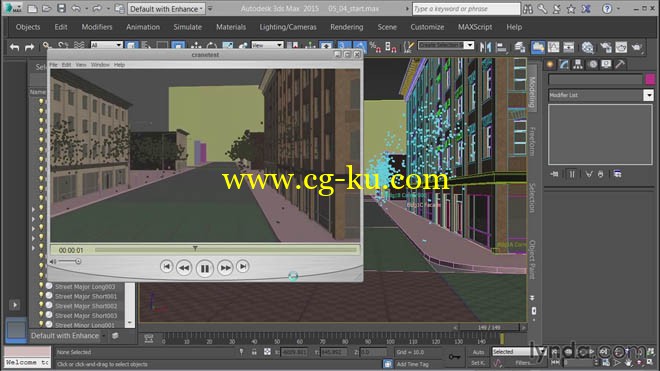Open the Objects menu
660x371 pixels.
click(x=28, y=27)
